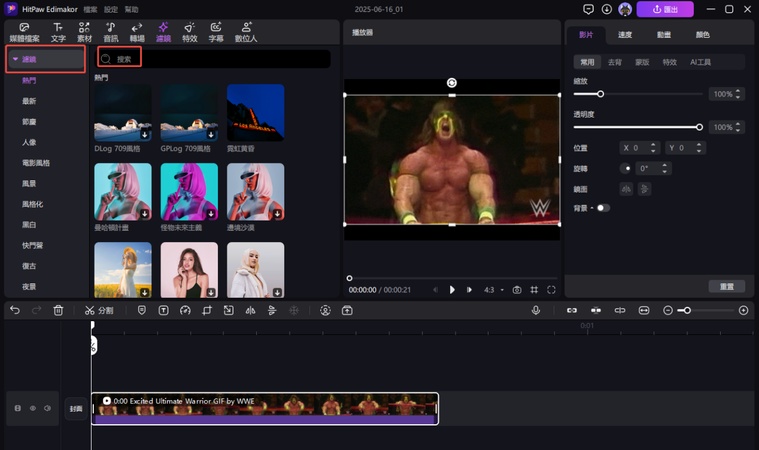Open the 文字 text tool tab
759x450 pixels.
58,32
